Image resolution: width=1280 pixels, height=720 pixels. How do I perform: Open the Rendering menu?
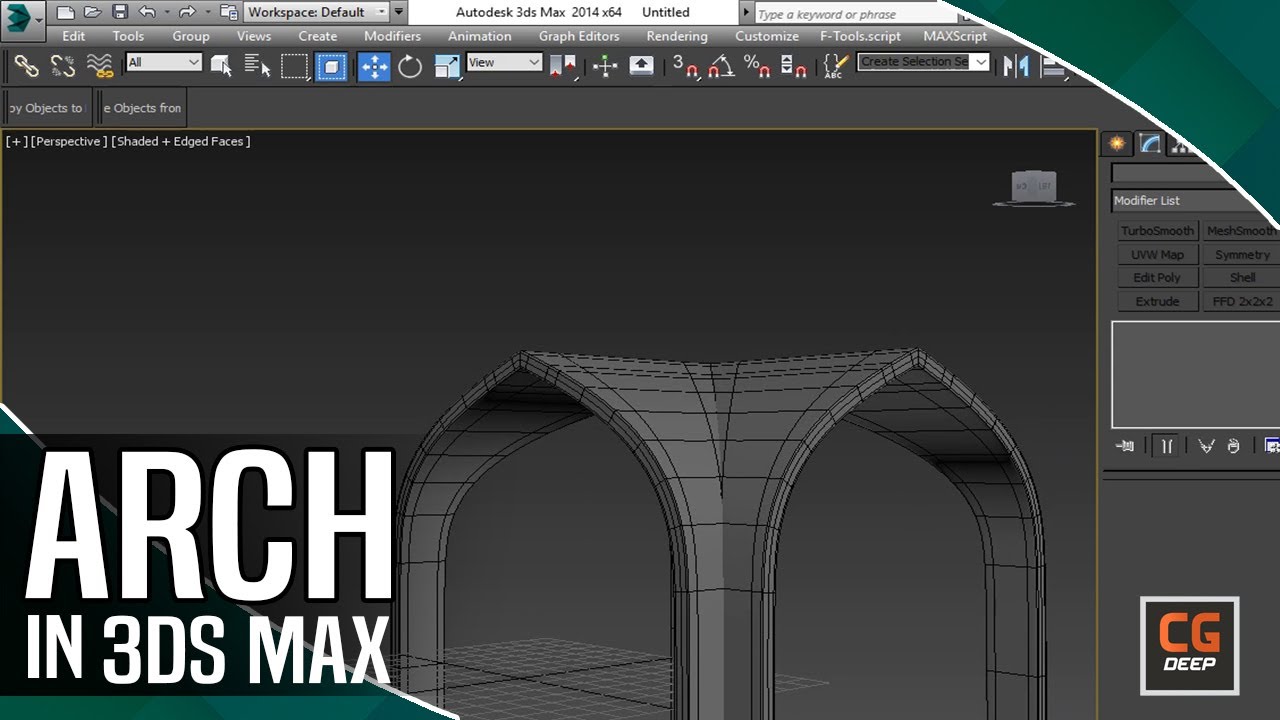677,36
